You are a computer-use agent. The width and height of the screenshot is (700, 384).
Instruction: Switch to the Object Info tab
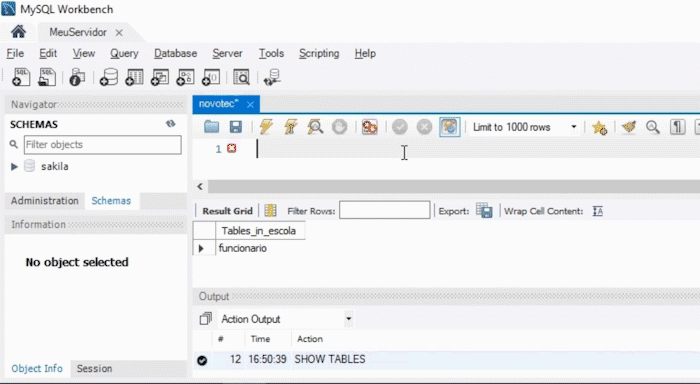(37, 368)
